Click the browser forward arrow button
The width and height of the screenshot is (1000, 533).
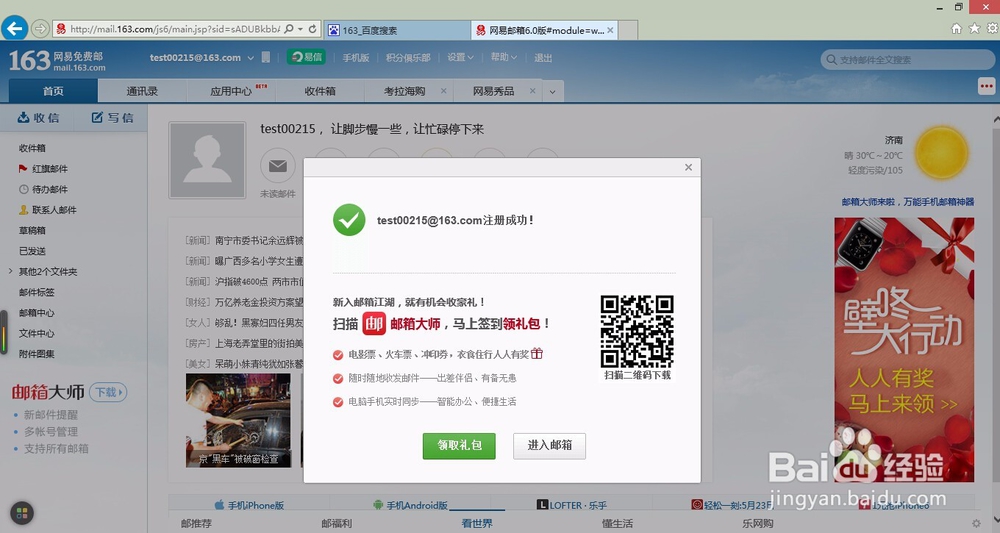pos(40,29)
